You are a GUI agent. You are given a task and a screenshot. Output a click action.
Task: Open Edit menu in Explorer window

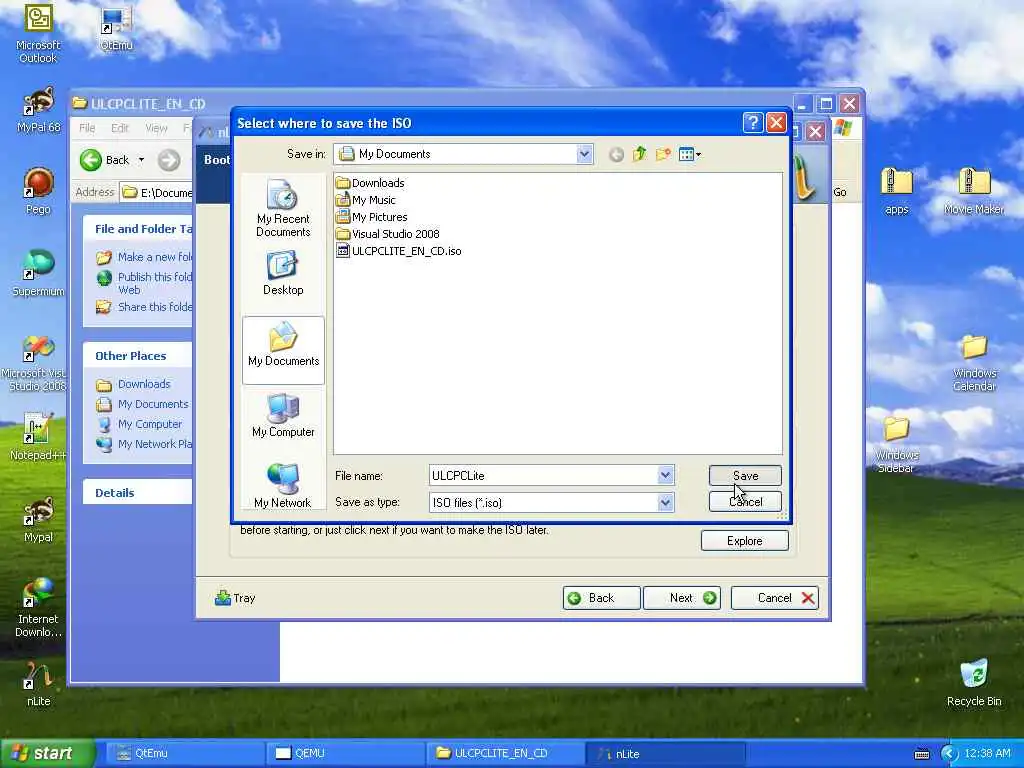[120, 128]
